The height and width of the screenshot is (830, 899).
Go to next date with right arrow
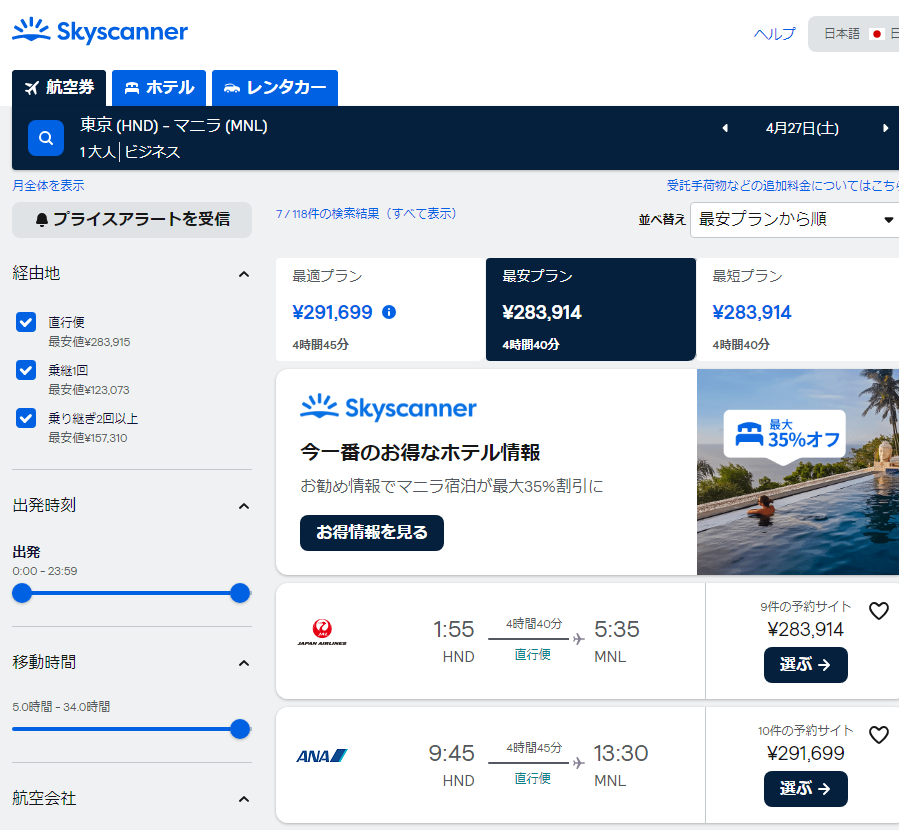point(885,128)
